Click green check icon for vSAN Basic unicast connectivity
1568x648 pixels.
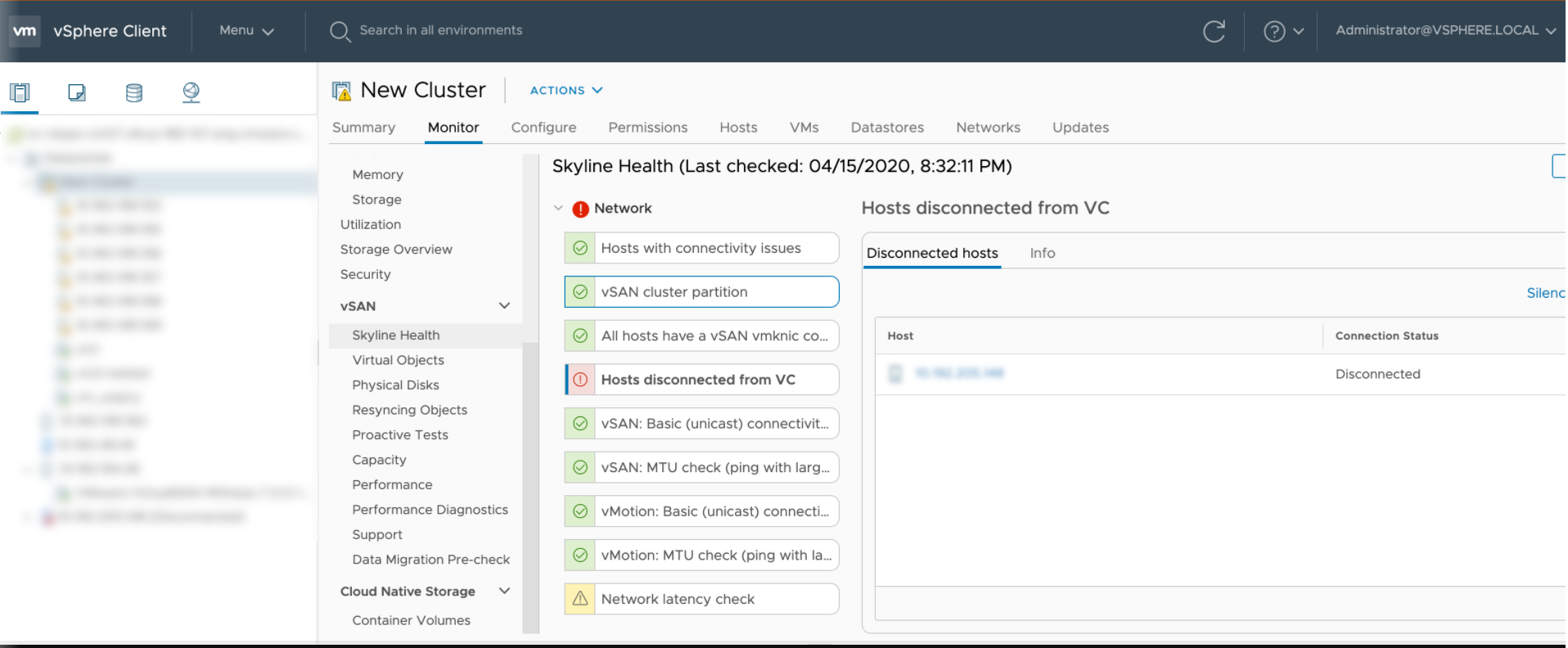pyautogui.click(x=580, y=424)
